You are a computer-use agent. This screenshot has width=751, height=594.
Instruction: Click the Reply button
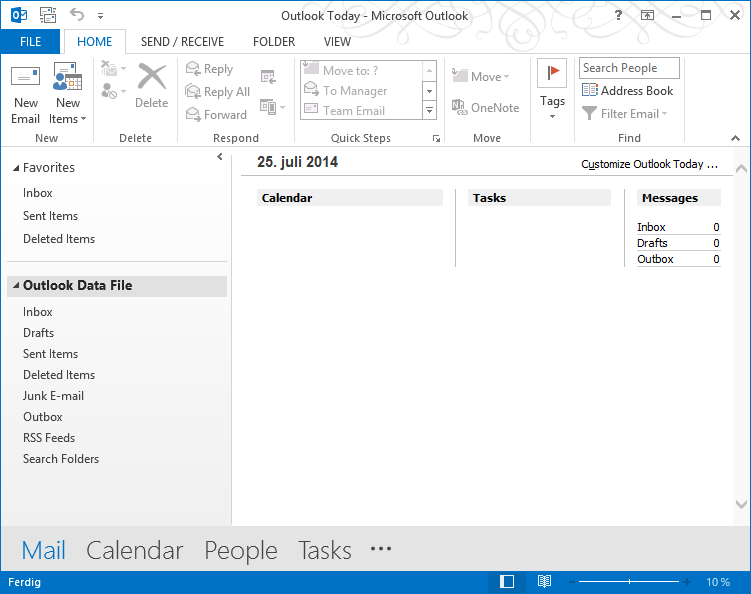(209, 69)
